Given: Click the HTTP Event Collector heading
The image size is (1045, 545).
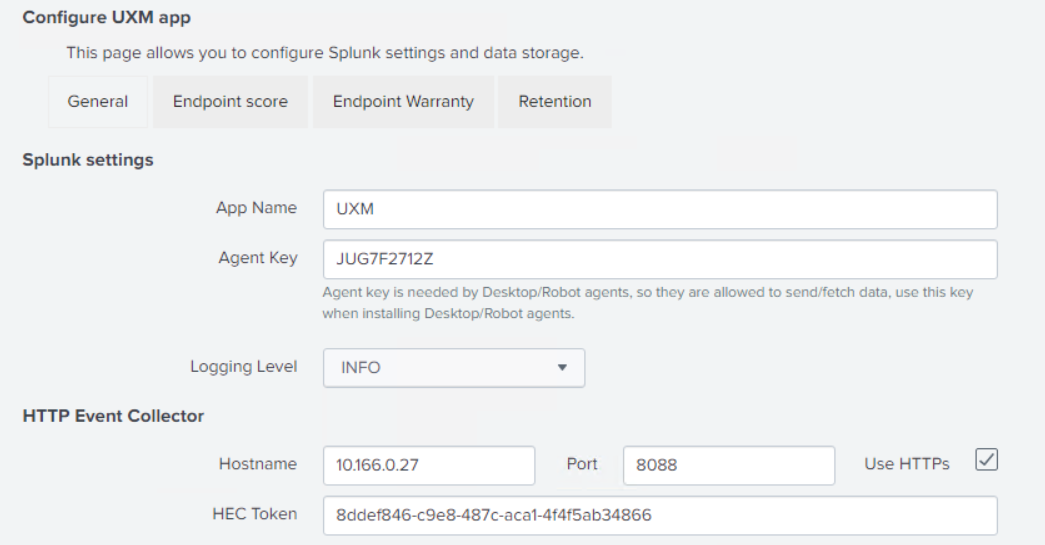Looking at the screenshot, I should (x=113, y=416).
